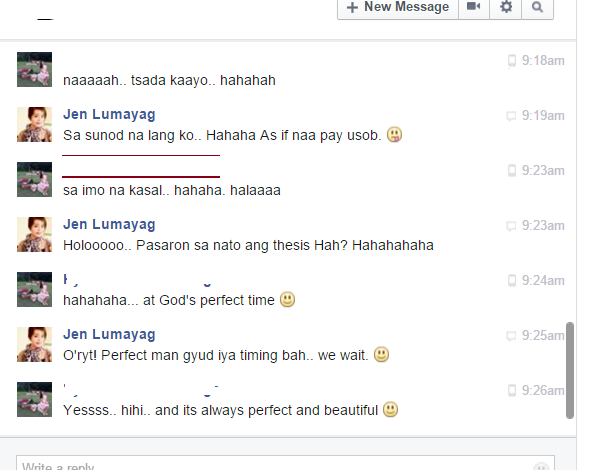Screen dimensions: 615x470
Task: Click the 'Write a reply' input field
Action: coord(285,463)
